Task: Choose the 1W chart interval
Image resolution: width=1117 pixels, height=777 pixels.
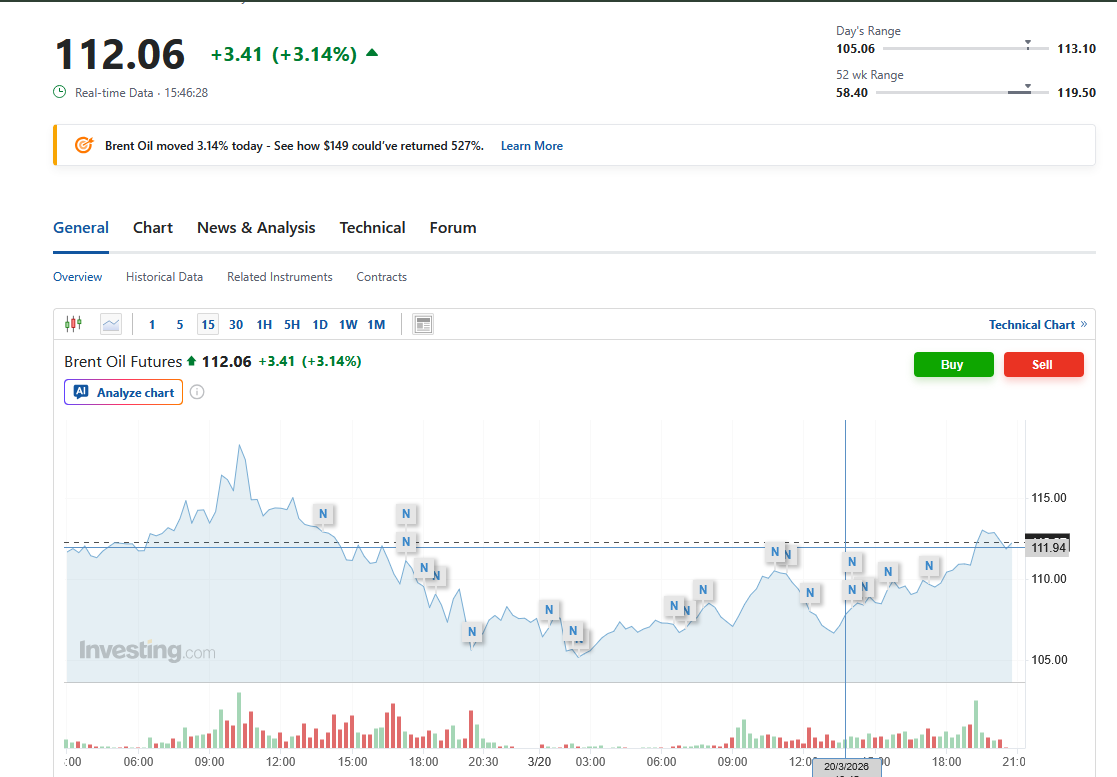Action: 348,325
